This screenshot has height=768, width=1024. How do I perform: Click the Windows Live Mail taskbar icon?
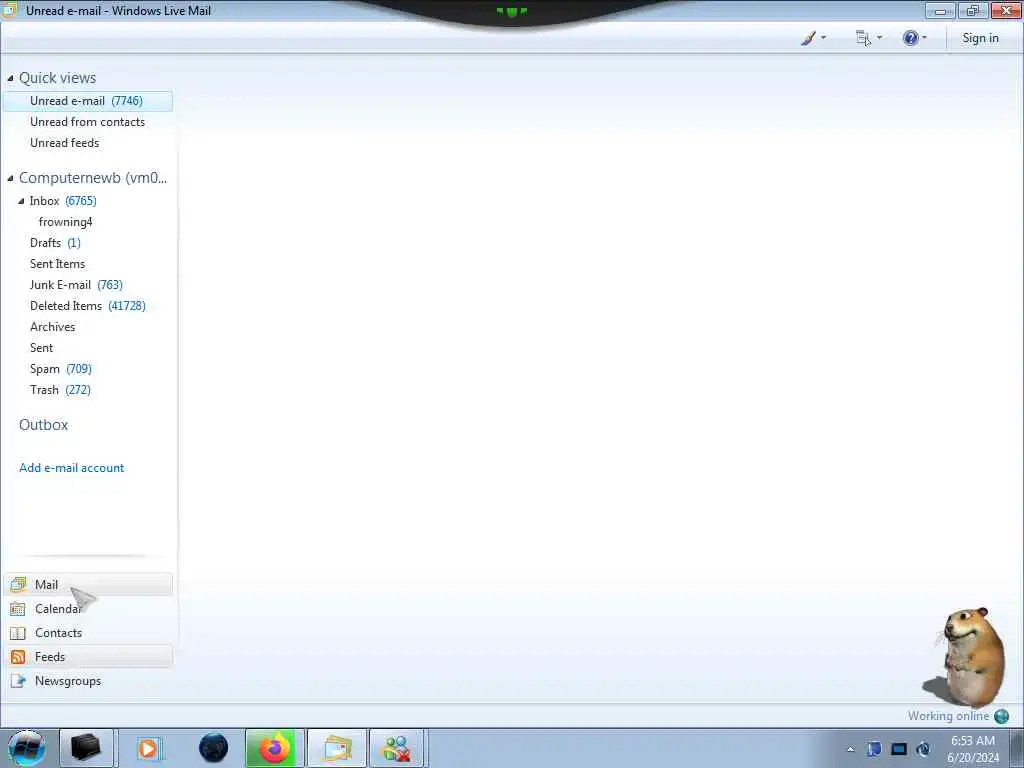[x=337, y=748]
